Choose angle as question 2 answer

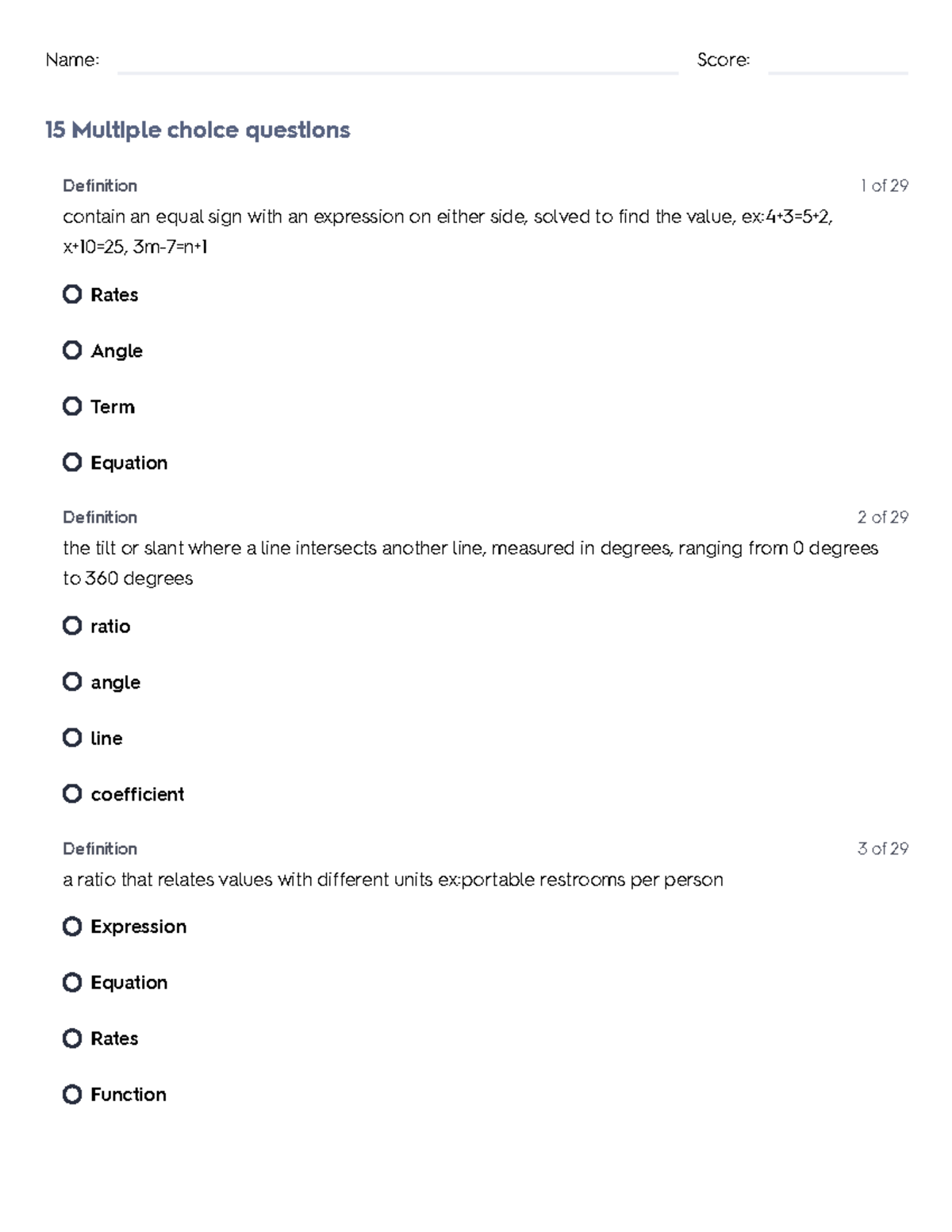72,682
